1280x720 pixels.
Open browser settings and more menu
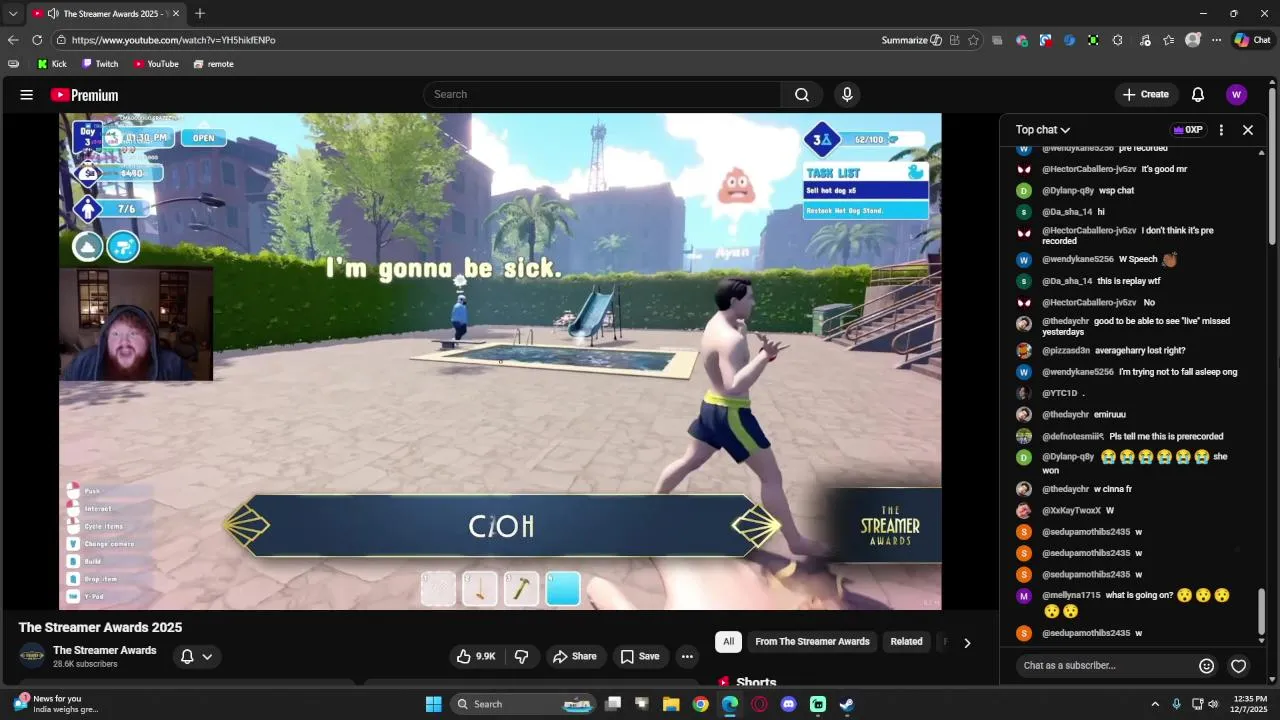click(x=1216, y=40)
